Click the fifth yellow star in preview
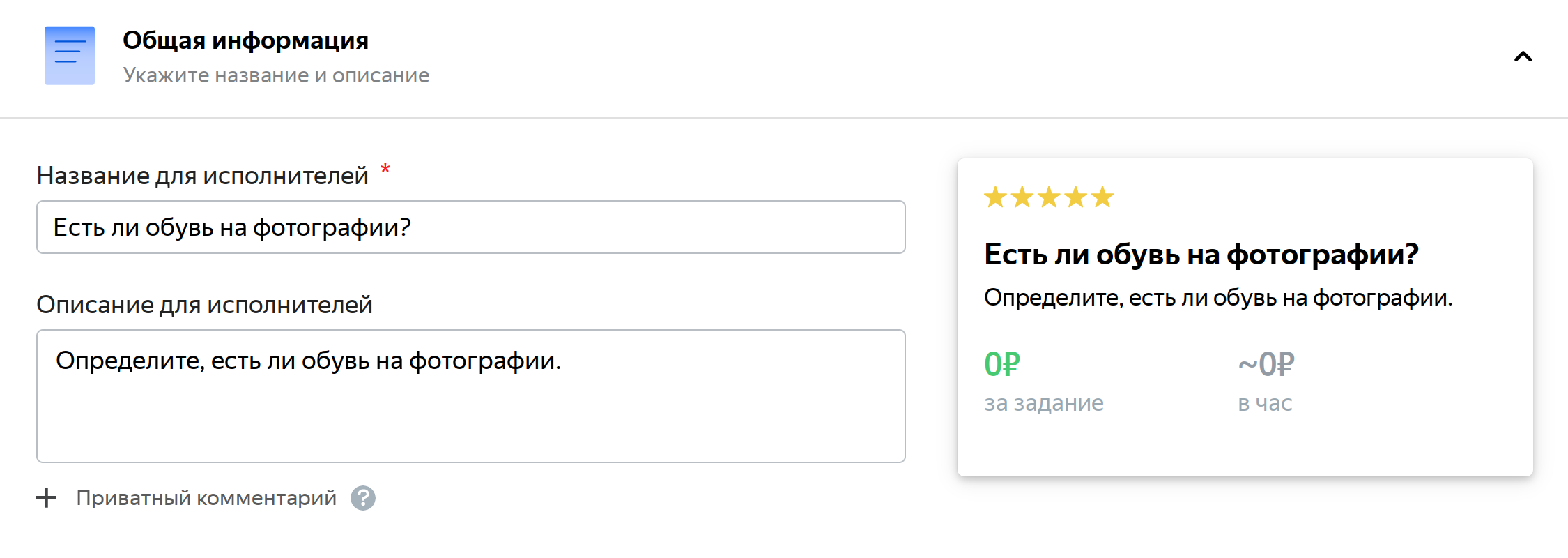Image resolution: width=1568 pixels, height=558 pixels. coord(1102,197)
